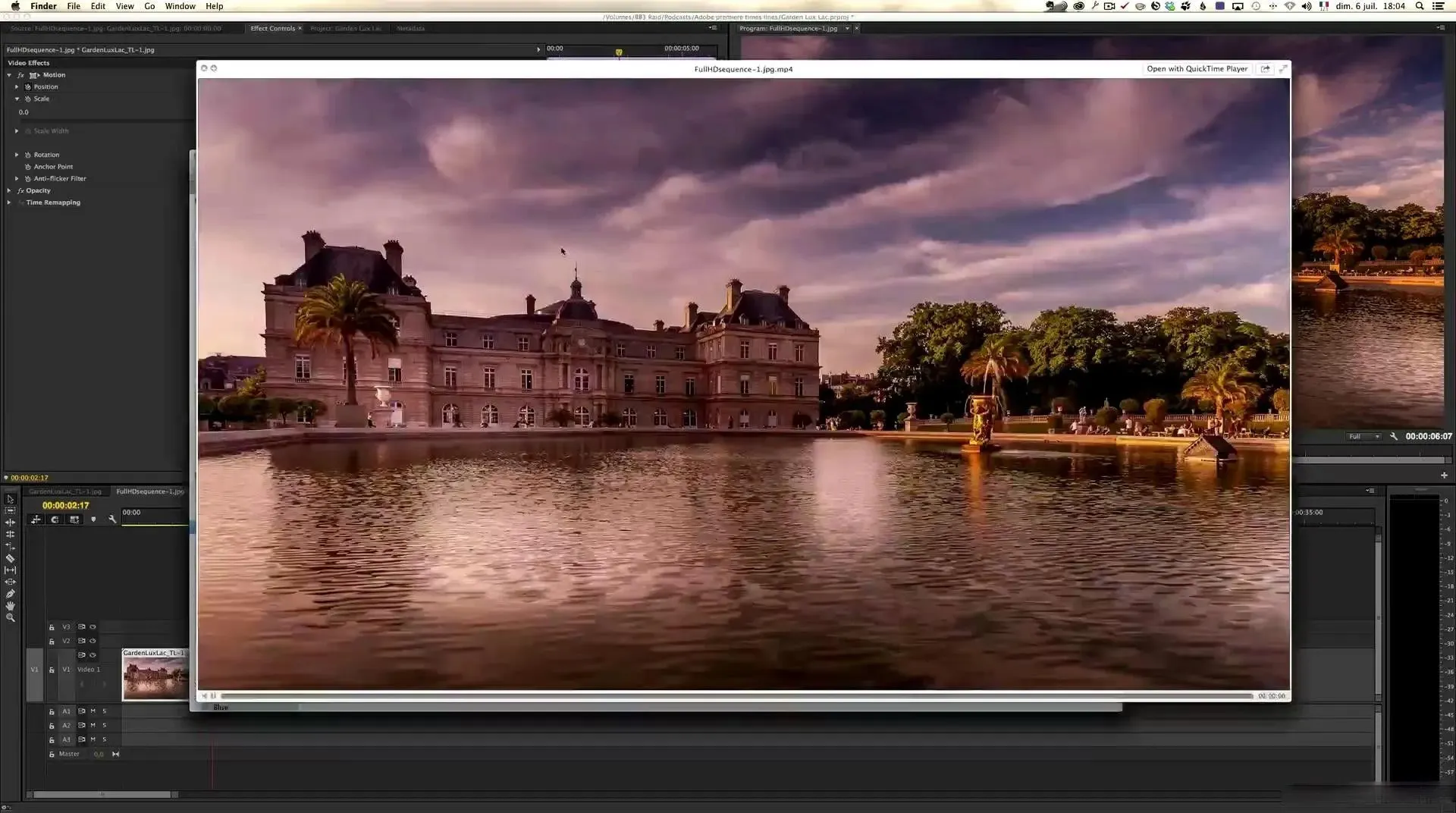Select the Slip tool

pyautogui.click(x=10, y=570)
